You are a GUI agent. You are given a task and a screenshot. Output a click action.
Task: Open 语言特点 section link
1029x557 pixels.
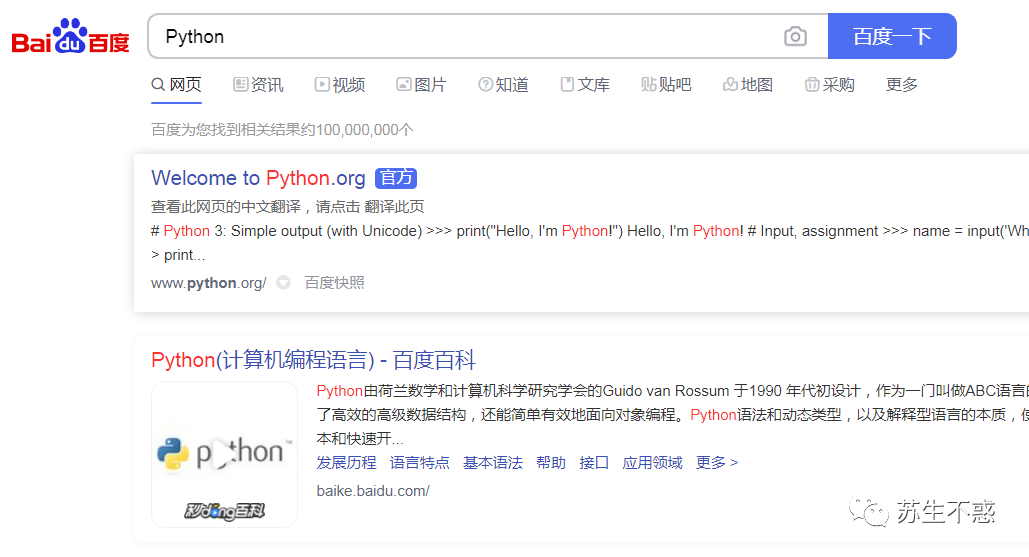419,463
